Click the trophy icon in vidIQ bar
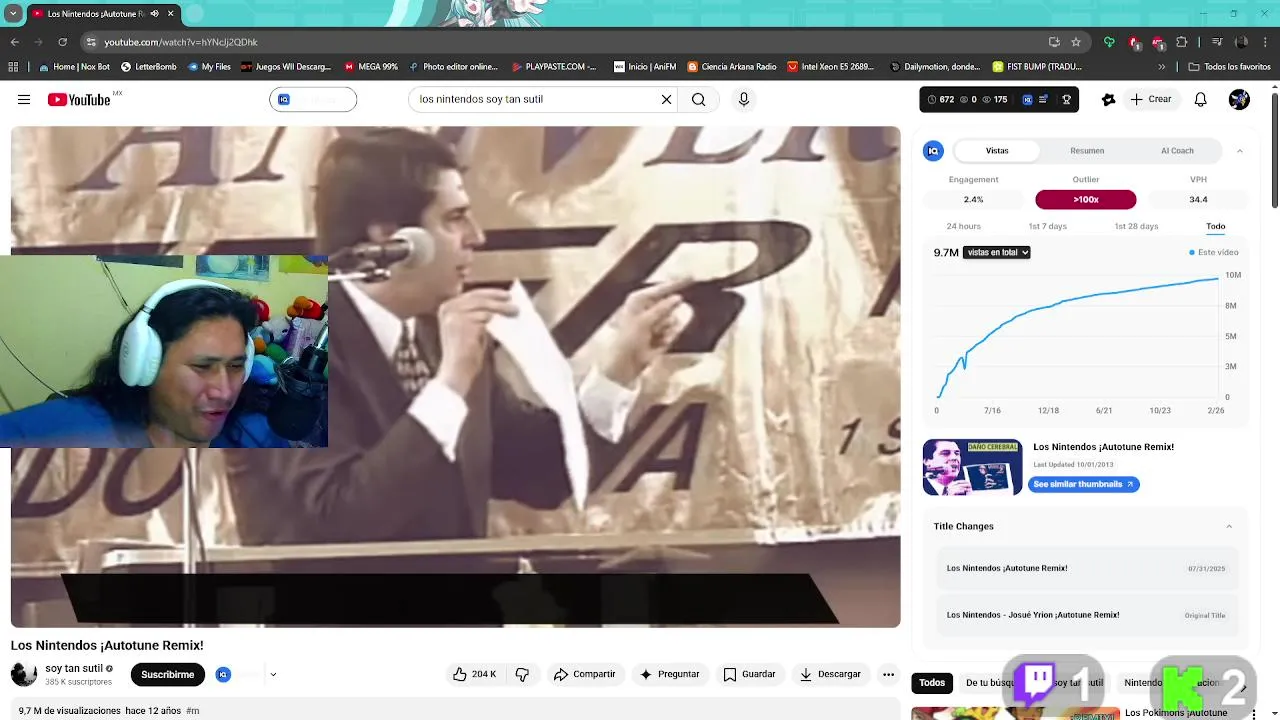The height and width of the screenshot is (720, 1280). (1067, 100)
